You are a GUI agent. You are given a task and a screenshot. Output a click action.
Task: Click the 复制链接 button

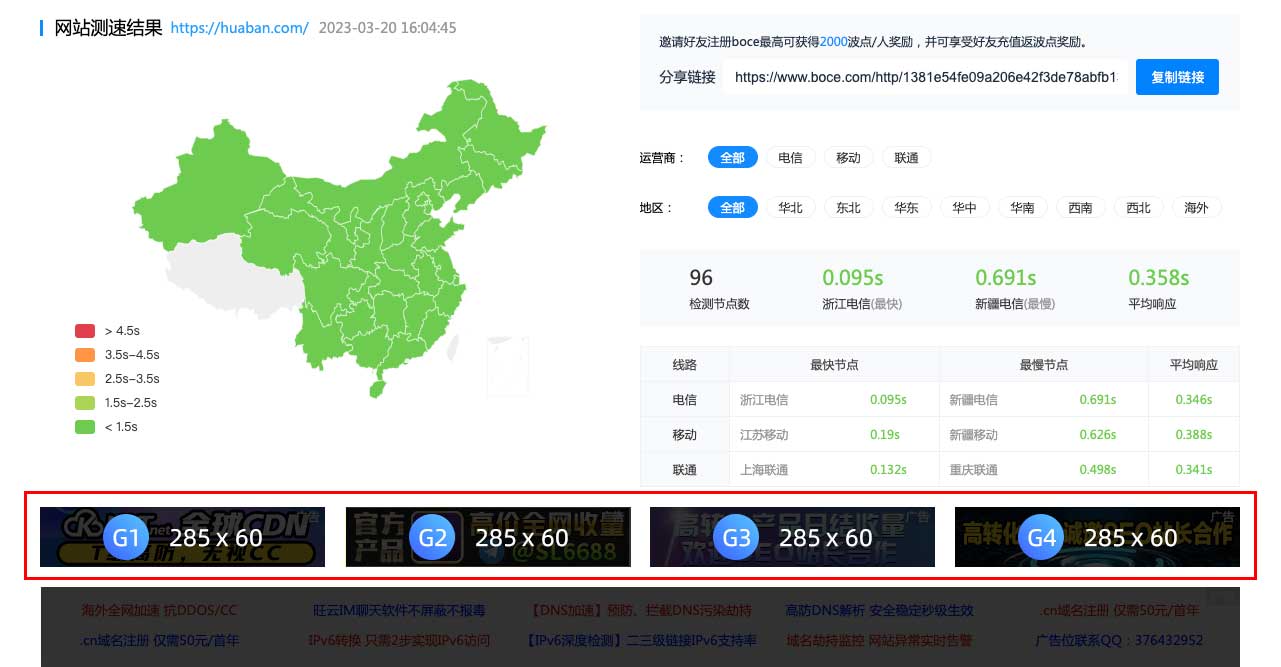[x=1177, y=77]
